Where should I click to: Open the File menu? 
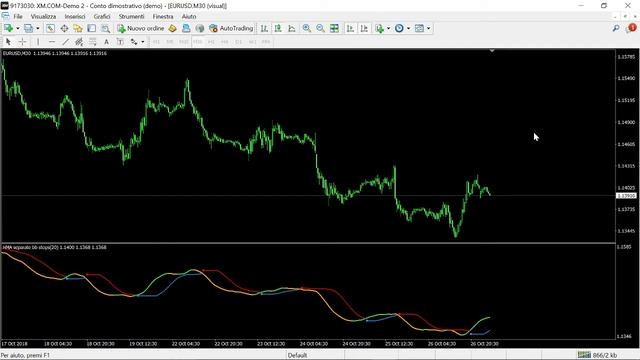[x=18, y=16]
